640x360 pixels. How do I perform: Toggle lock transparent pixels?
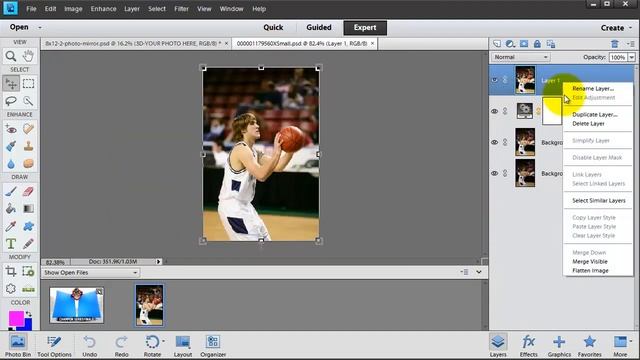551,44
